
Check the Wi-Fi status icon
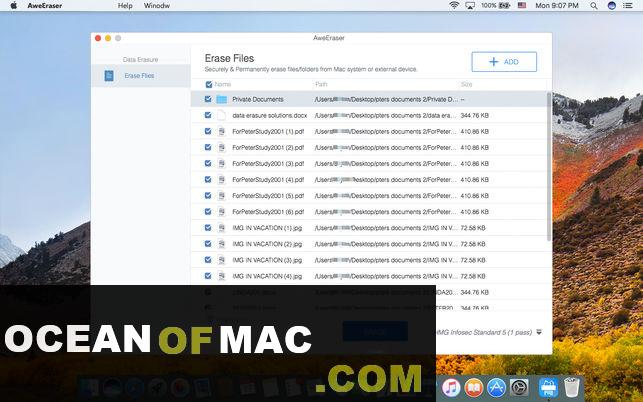pyautogui.click(x=454, y=6)
